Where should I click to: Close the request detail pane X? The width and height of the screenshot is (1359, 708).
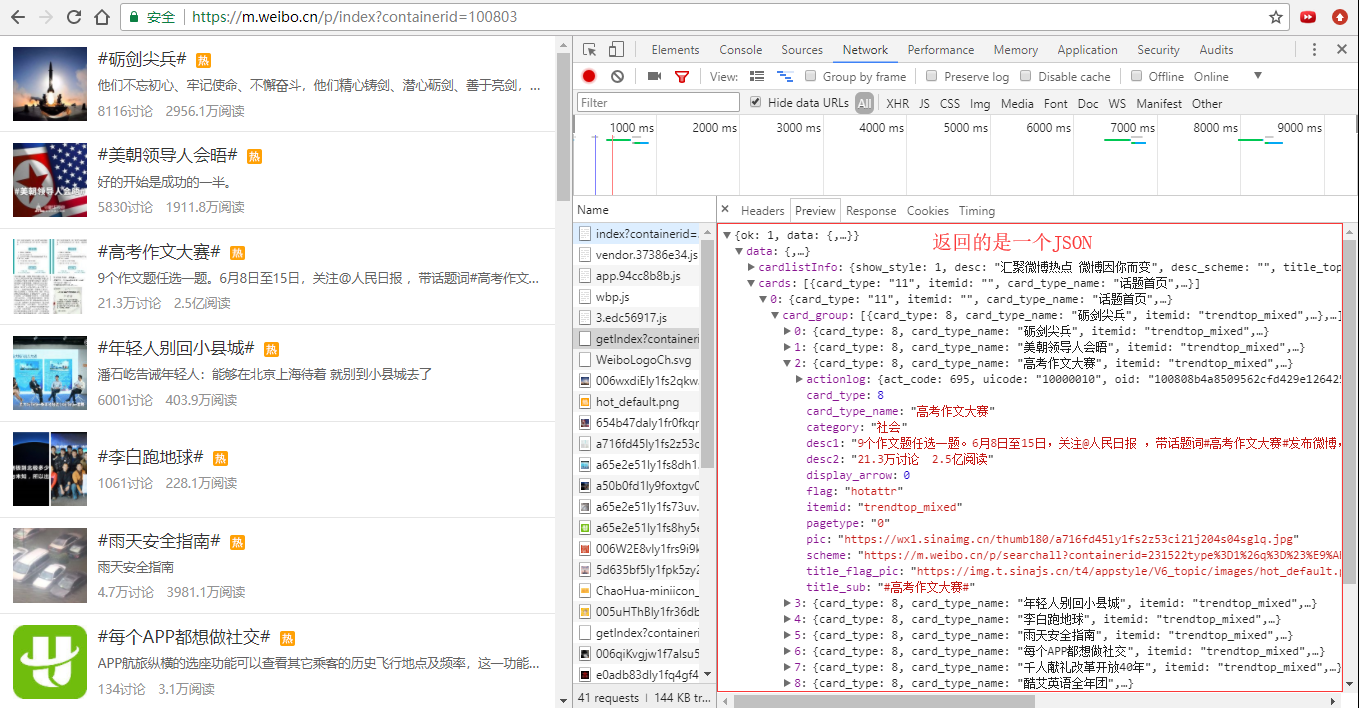725,210
